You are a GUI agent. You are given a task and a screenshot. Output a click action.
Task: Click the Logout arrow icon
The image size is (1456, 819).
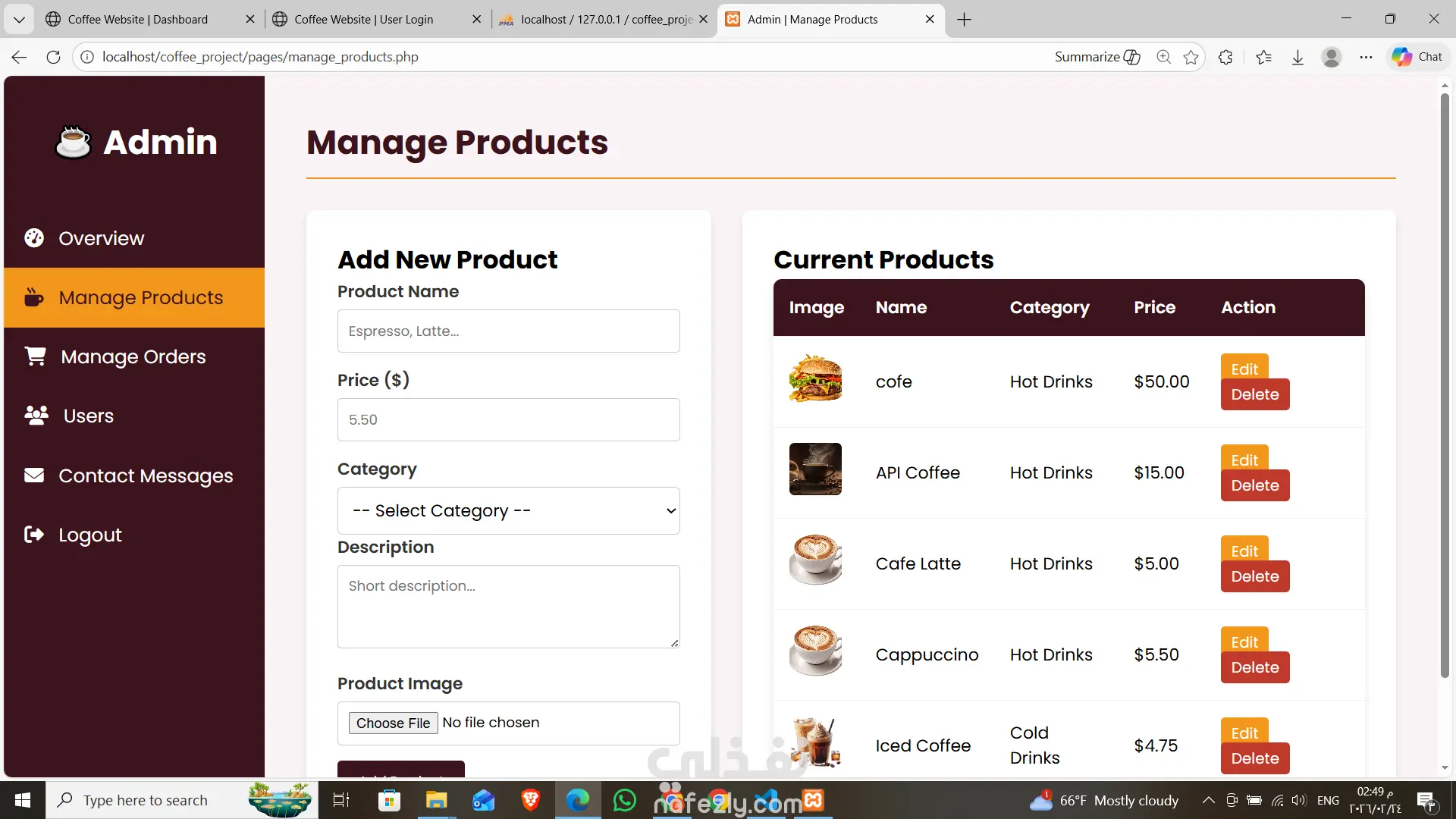[34, 535]
